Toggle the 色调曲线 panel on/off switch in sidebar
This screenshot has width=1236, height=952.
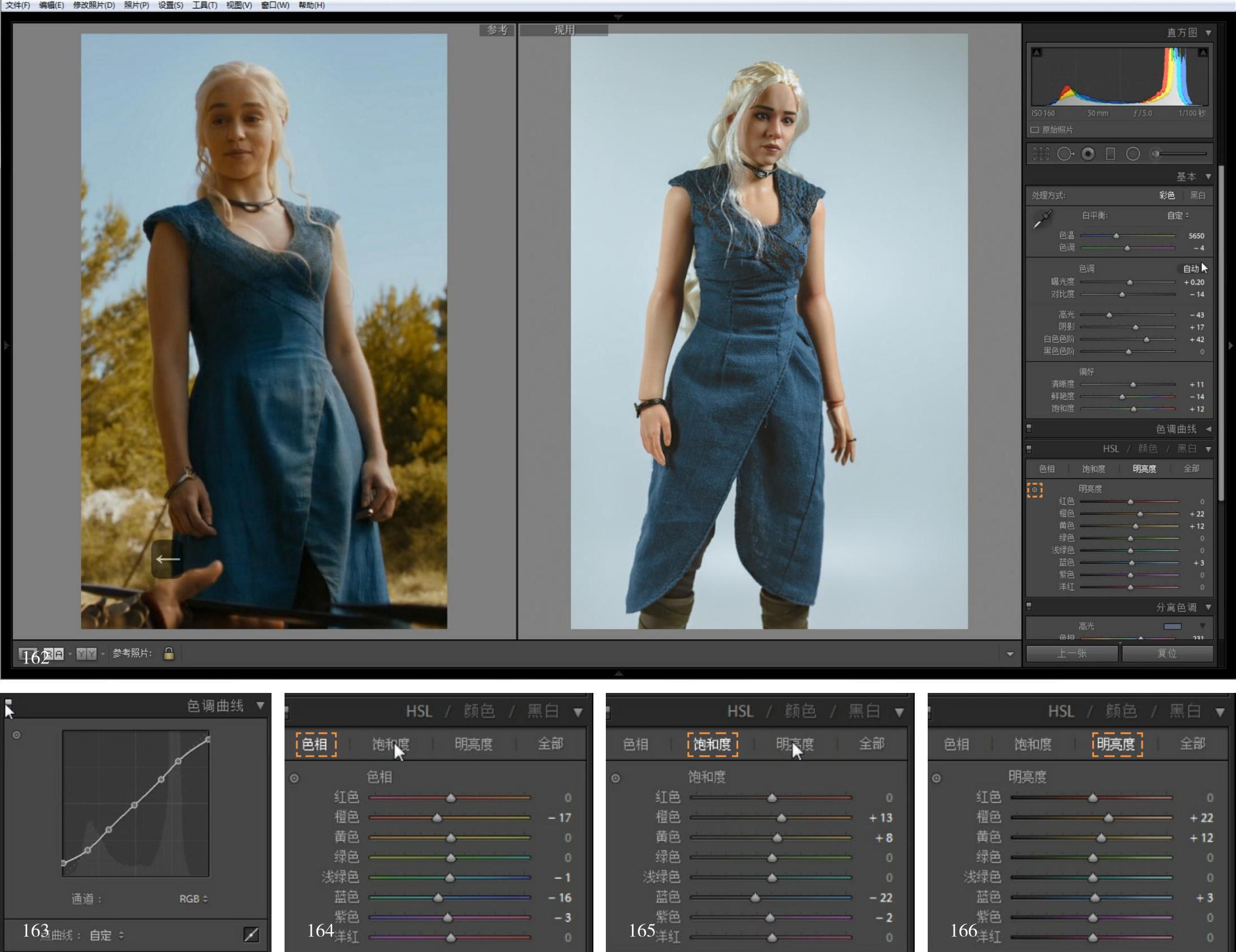click(1029, 428)
